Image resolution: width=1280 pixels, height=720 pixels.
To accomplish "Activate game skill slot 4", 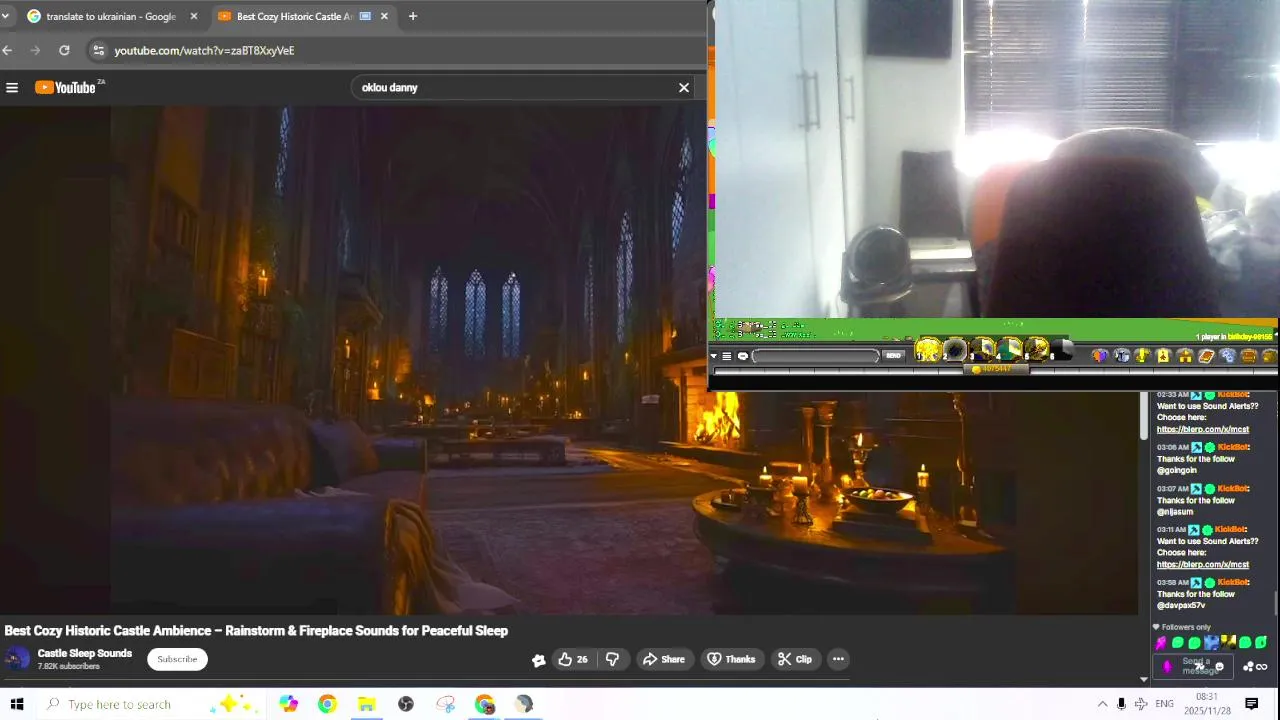I will (x=1010, y=350).
